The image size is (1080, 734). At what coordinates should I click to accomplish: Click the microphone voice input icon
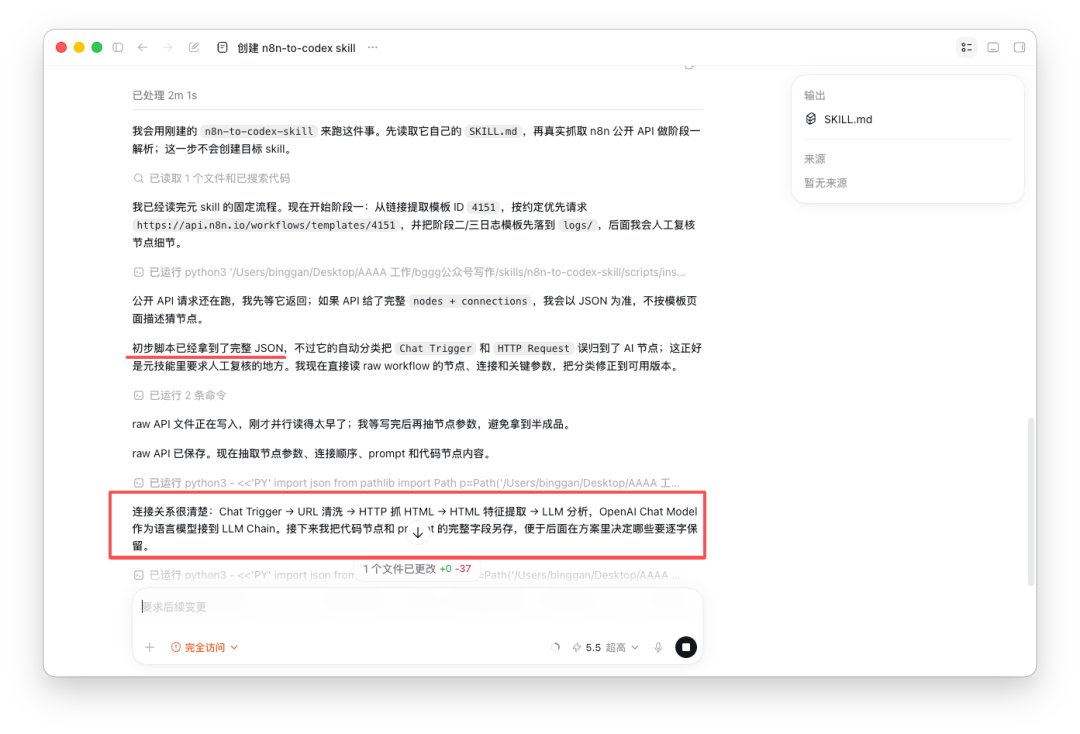coord(658,647)
